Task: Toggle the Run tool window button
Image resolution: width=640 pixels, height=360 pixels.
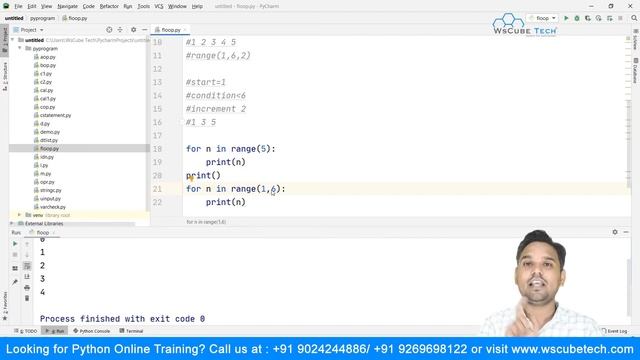Action: (x=55, y=331)
